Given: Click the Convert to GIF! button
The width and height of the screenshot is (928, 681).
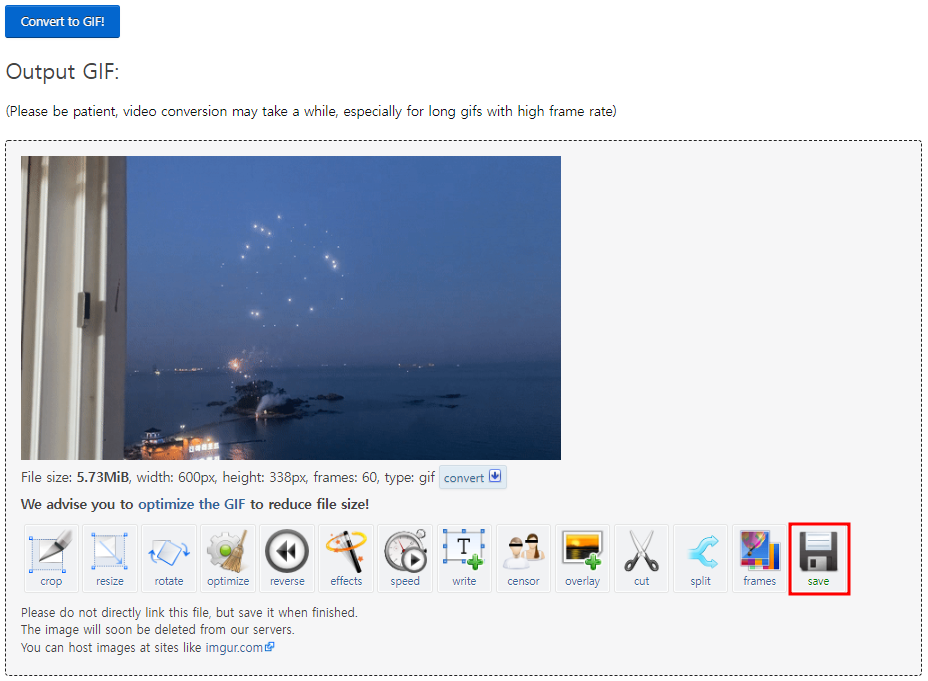Looking at the screenshot, I should 62,21.
